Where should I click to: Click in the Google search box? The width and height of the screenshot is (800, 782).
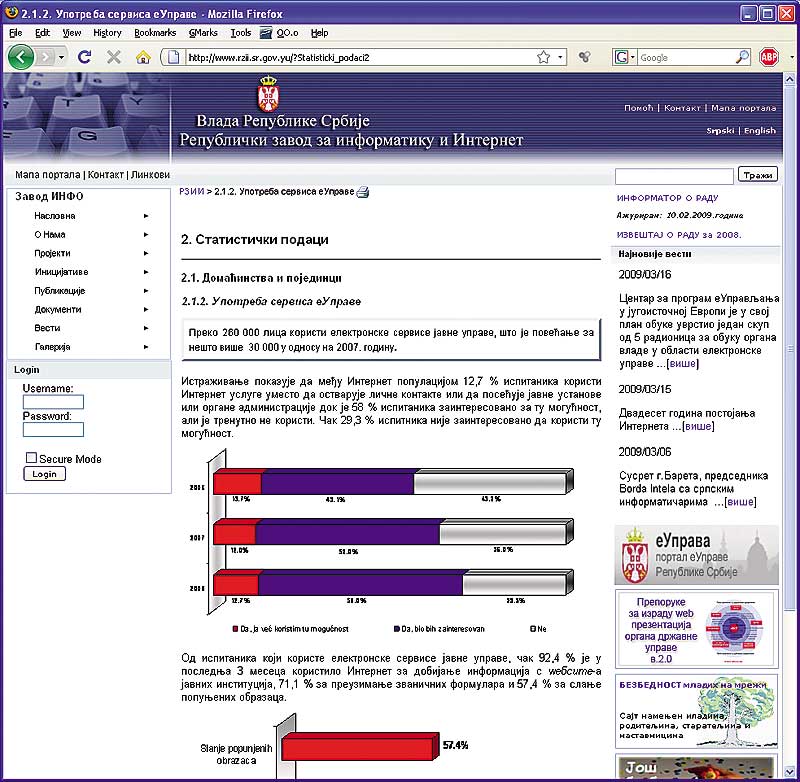685,57
